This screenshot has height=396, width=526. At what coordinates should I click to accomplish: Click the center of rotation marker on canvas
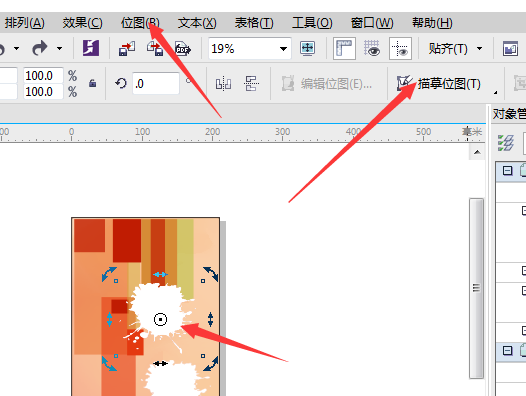(x=160, y=319)
